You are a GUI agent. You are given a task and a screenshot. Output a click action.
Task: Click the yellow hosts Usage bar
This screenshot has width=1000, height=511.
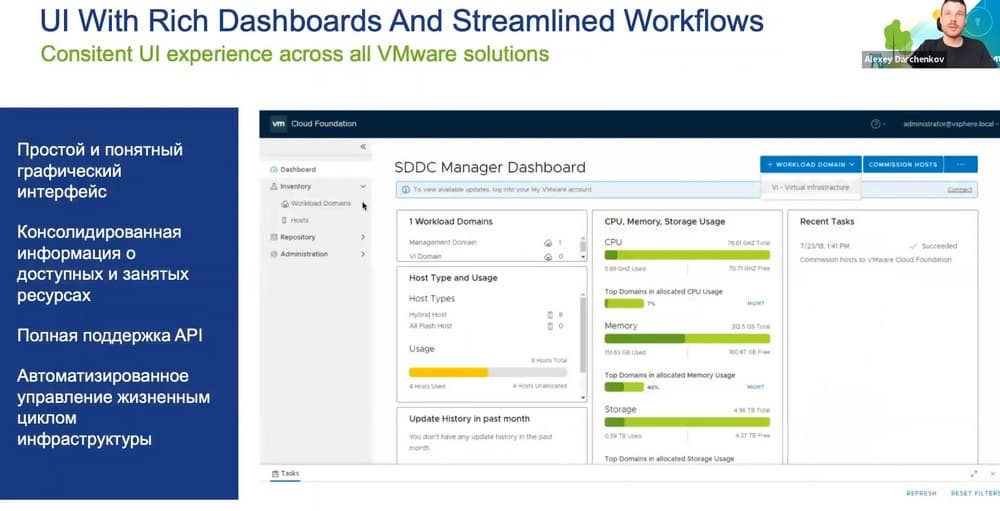[488, 372]
